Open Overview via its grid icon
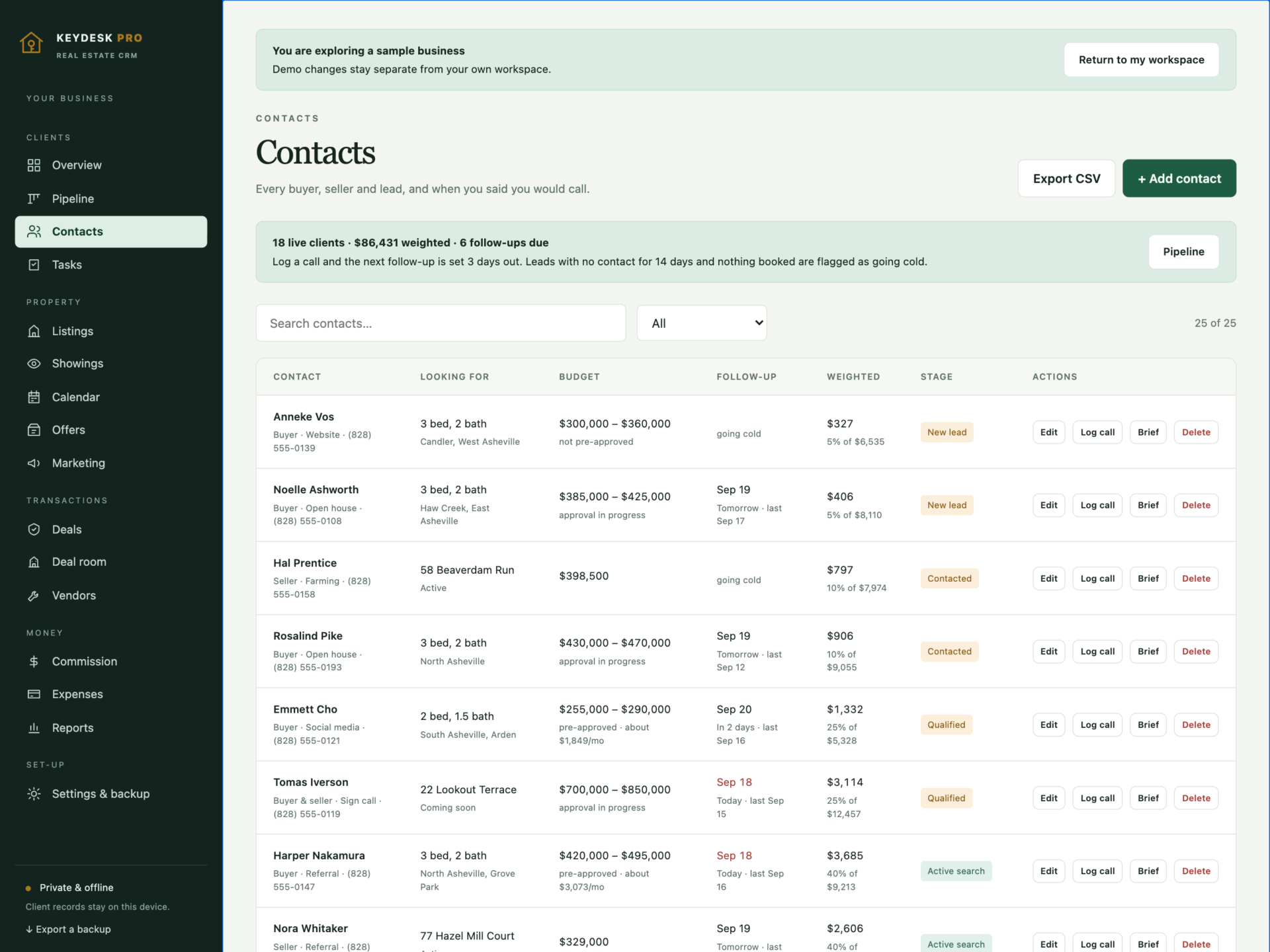The width and height of the screenshot is (1270, 952). (x=34, y=165)
